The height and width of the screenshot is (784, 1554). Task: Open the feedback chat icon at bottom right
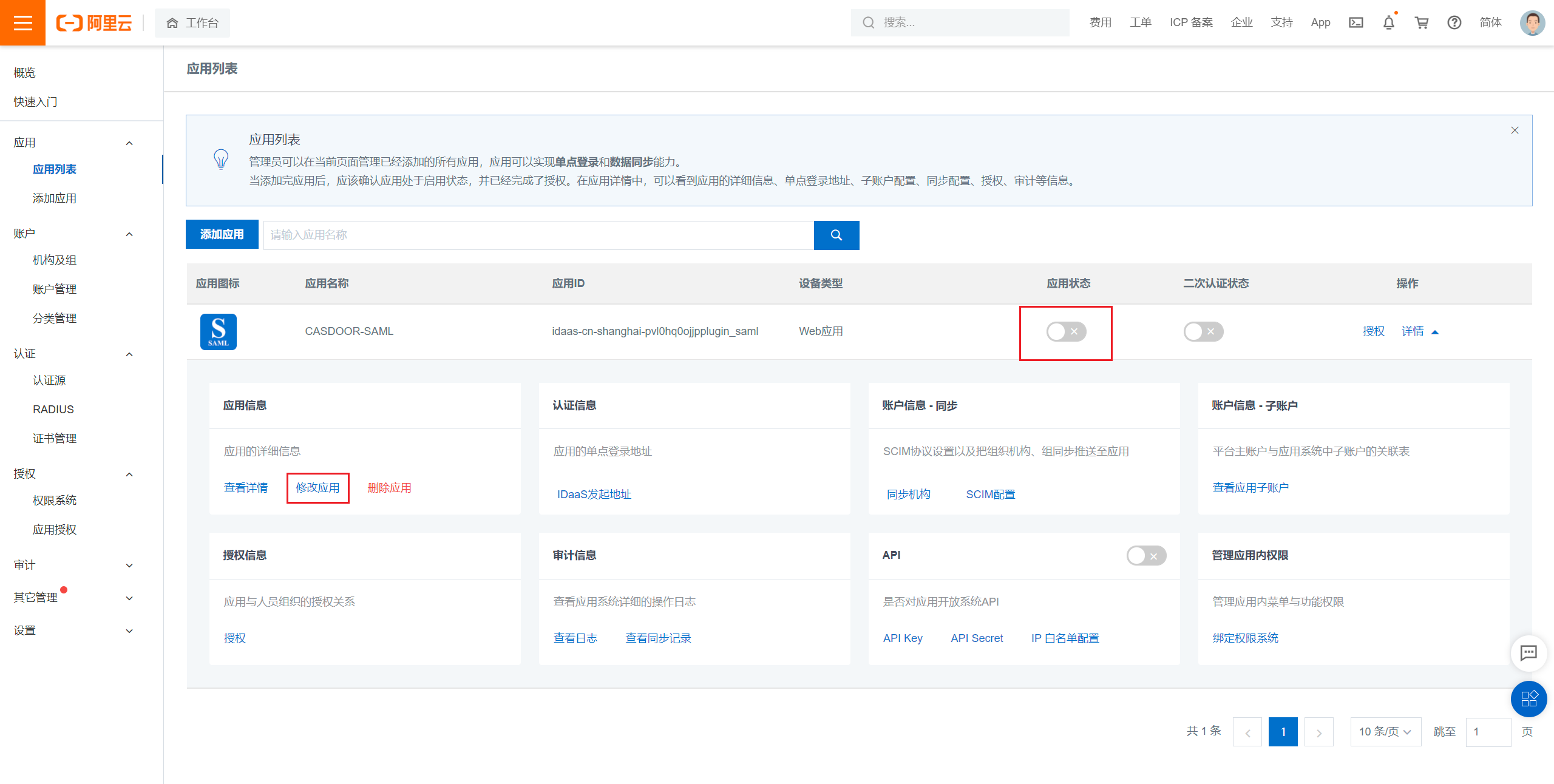coord(1529,654)
